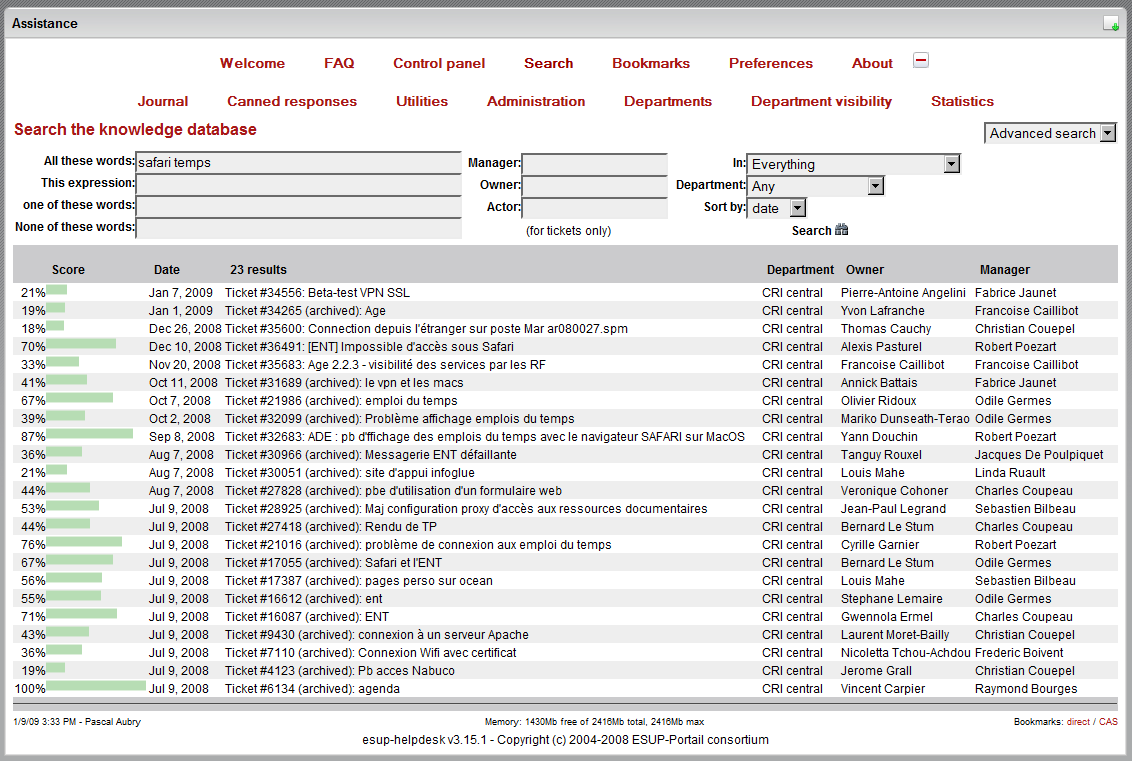Focus the Manager text field
The width and height of the screenshot is (1132, 761).
pos(594,164)
